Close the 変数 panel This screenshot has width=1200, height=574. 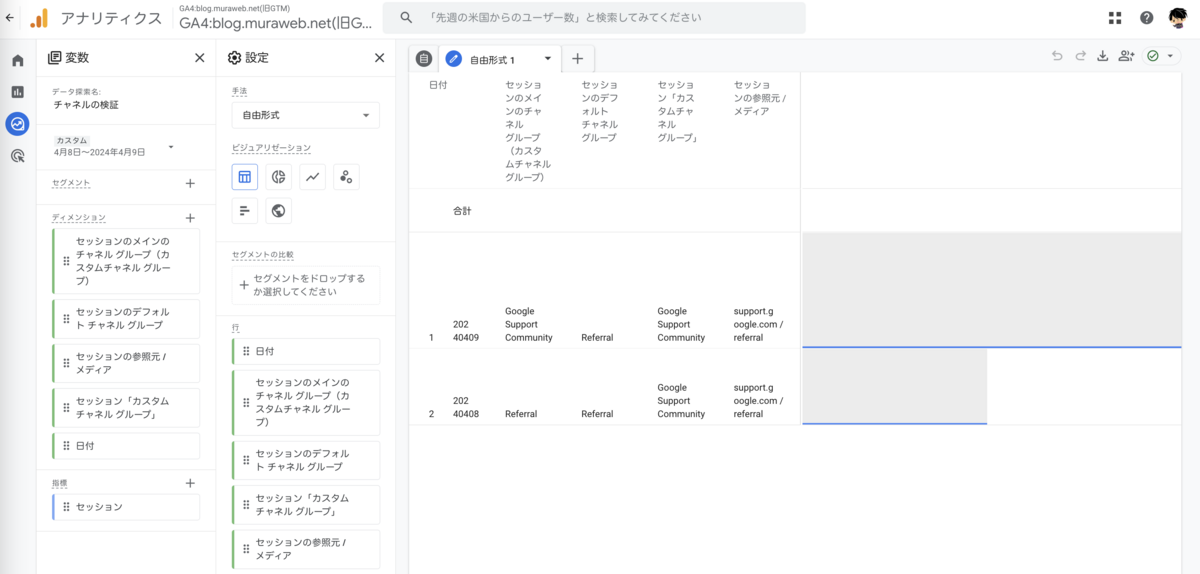tap(199, 58)
